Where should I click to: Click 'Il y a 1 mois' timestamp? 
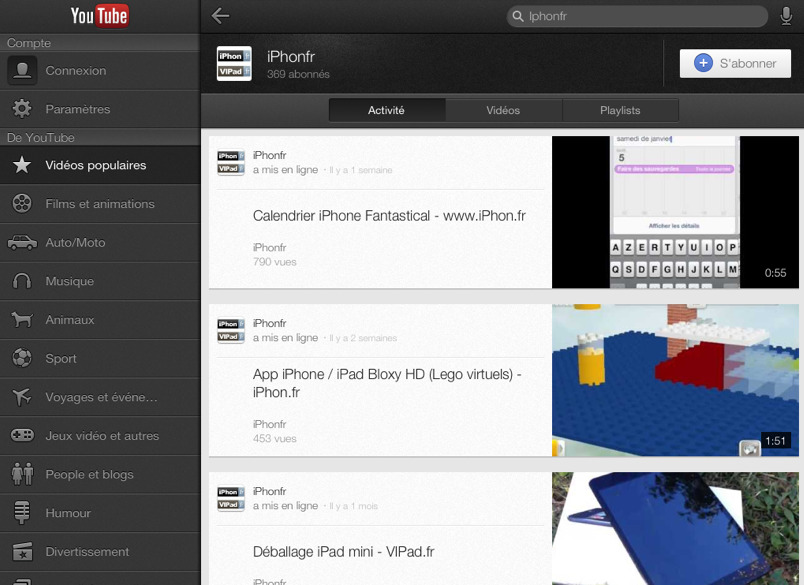click(353, 507)
